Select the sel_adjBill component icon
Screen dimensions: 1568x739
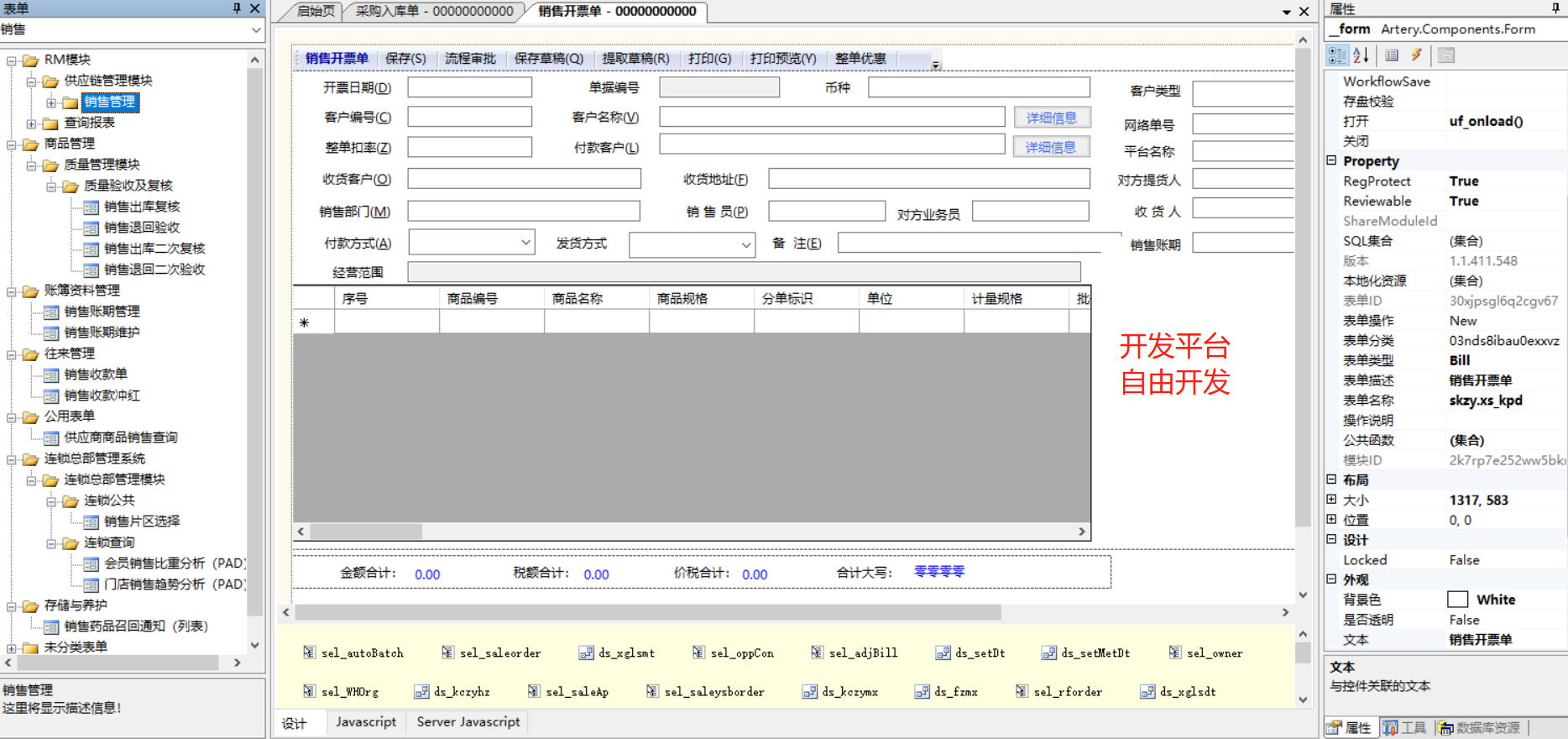coord(818,653)
